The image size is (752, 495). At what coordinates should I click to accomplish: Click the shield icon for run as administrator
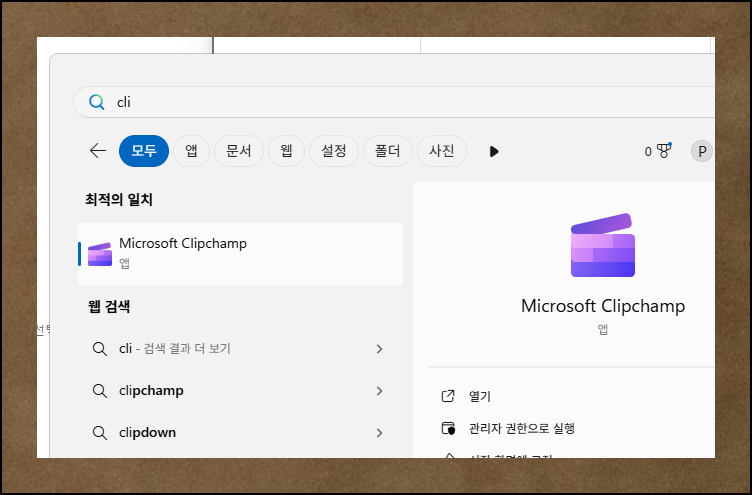(448, 428)
